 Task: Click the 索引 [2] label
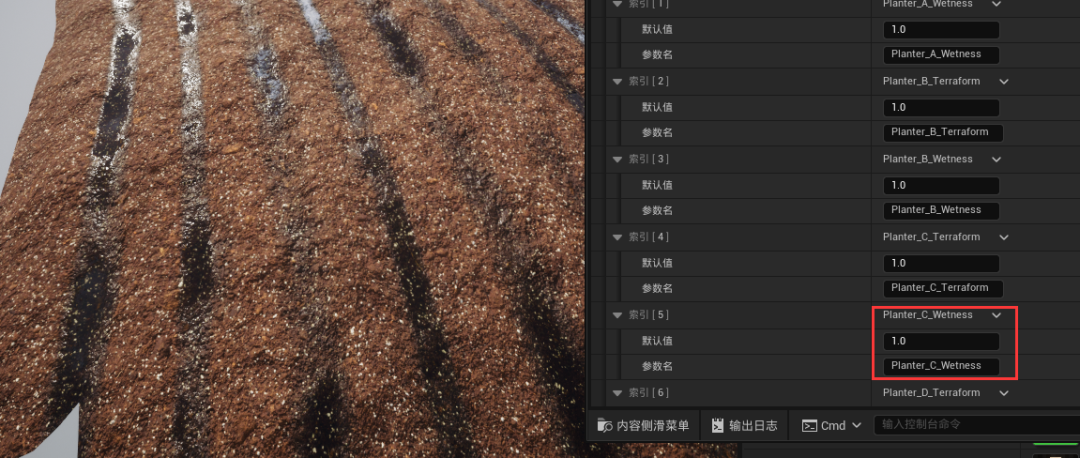[x=649, y=81]
